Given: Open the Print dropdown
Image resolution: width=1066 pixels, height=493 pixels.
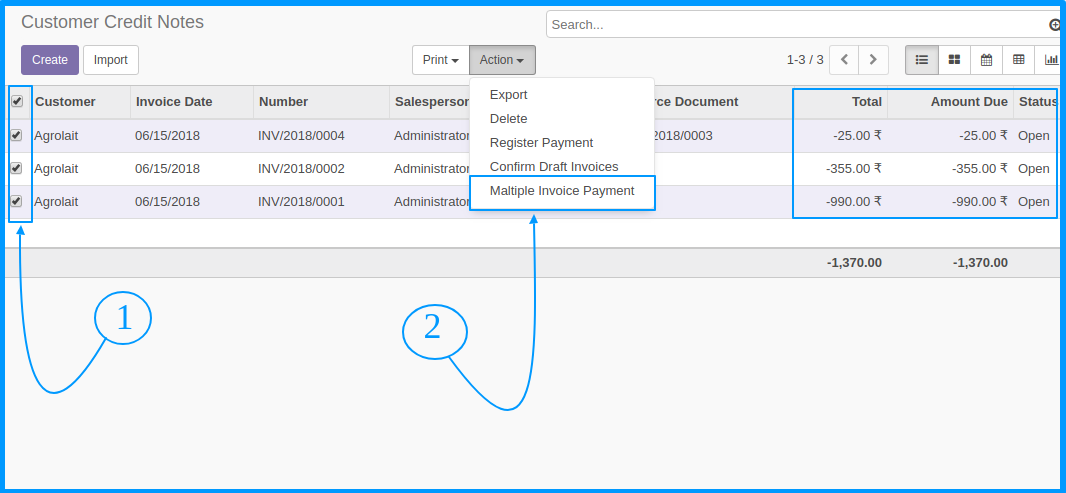Looking at the screenshot, I should [x=441, y=60].
